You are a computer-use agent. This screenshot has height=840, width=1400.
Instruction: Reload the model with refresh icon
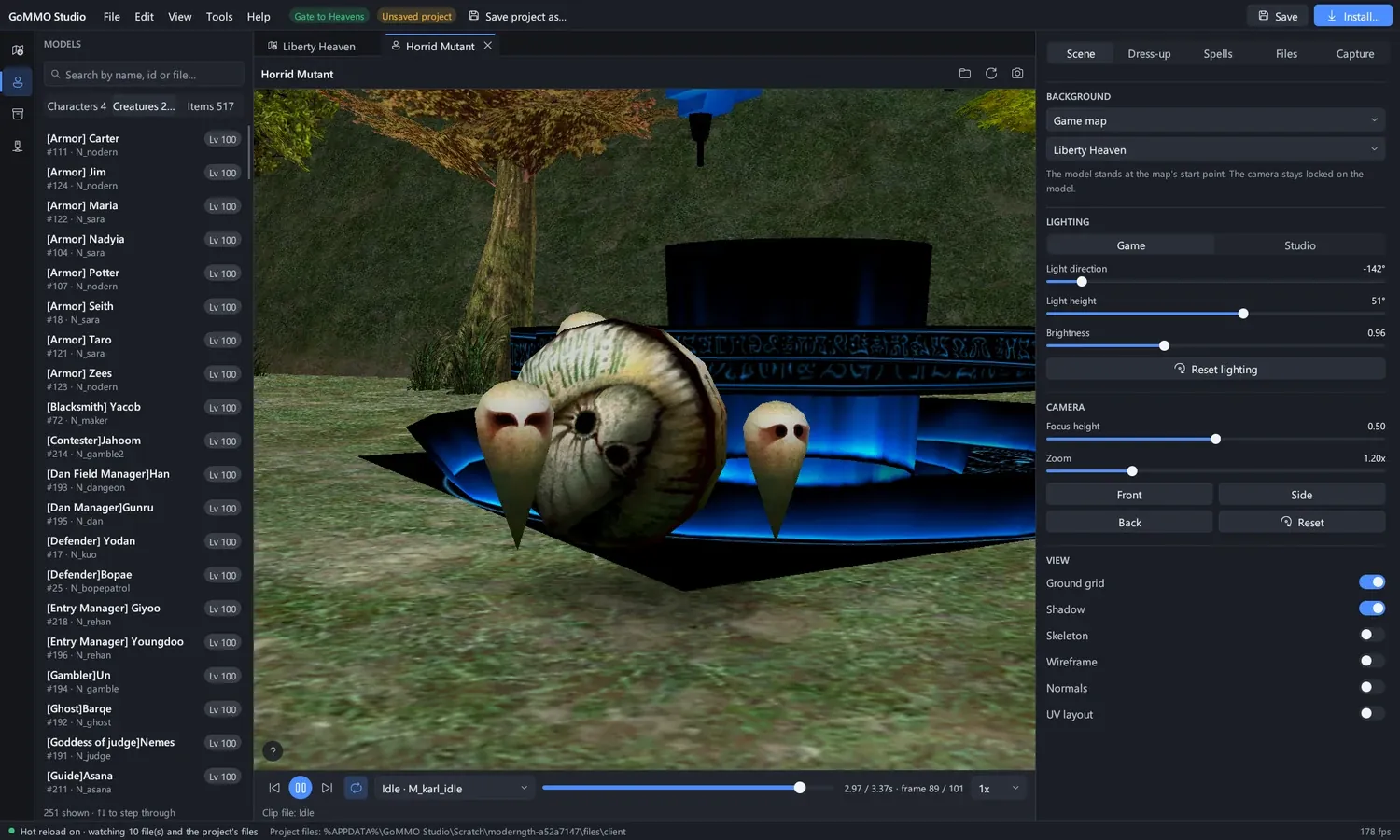[x=991, y=74]
